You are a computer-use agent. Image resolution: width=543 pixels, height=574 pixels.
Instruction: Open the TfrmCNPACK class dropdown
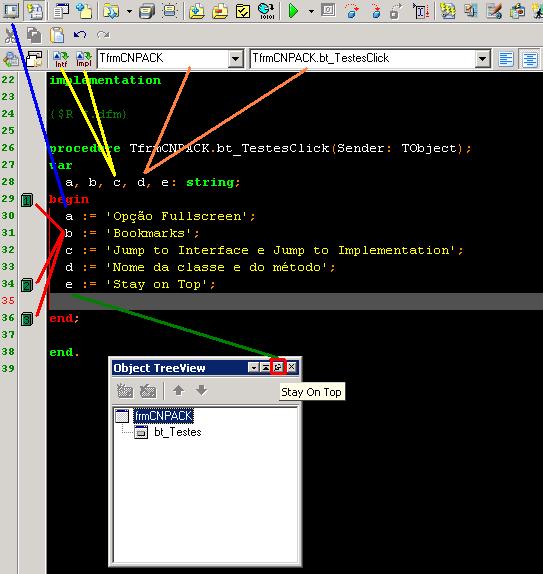235,59
